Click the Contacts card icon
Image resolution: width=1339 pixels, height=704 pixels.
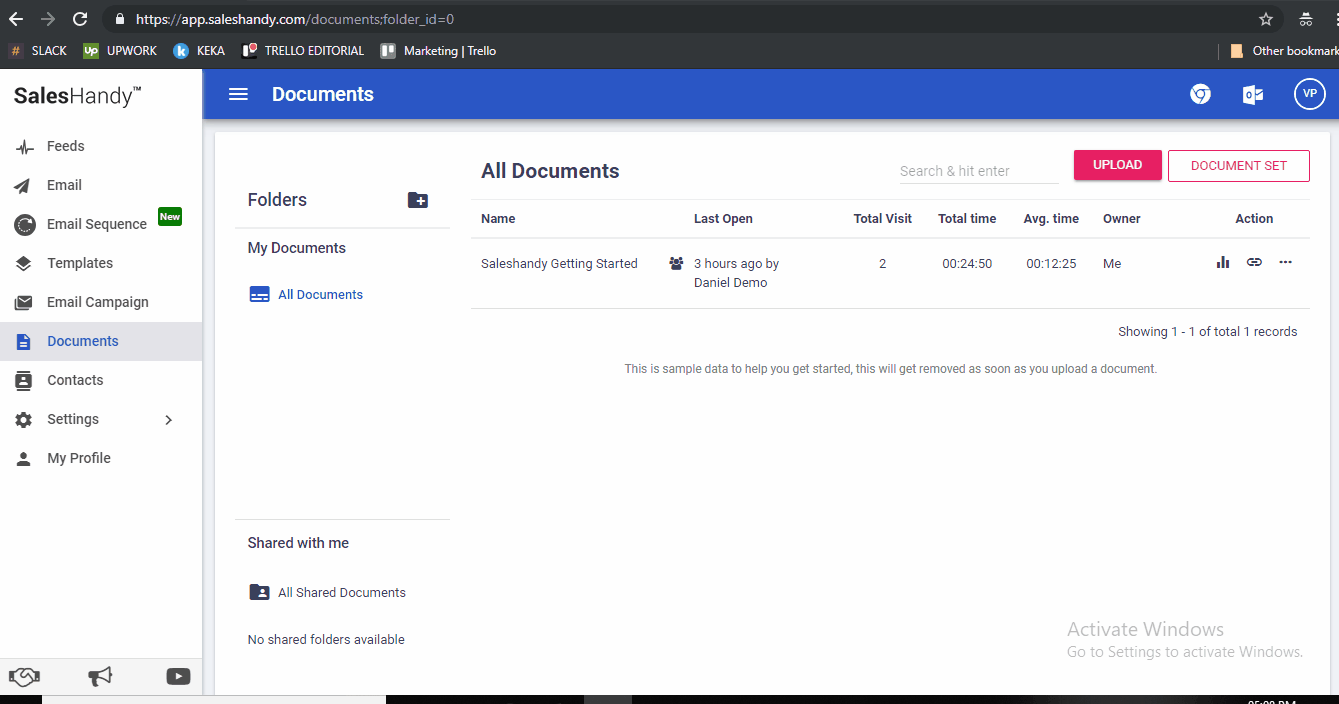[x=24, y=381]
